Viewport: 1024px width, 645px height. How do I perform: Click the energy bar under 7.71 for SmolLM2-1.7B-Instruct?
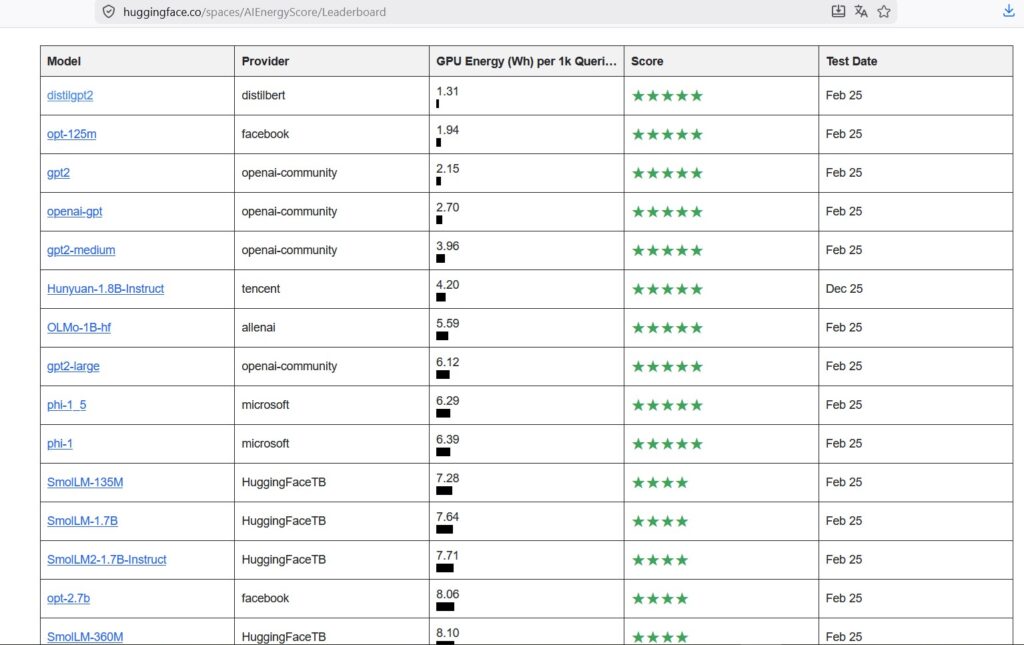click(x=445, y=568)
